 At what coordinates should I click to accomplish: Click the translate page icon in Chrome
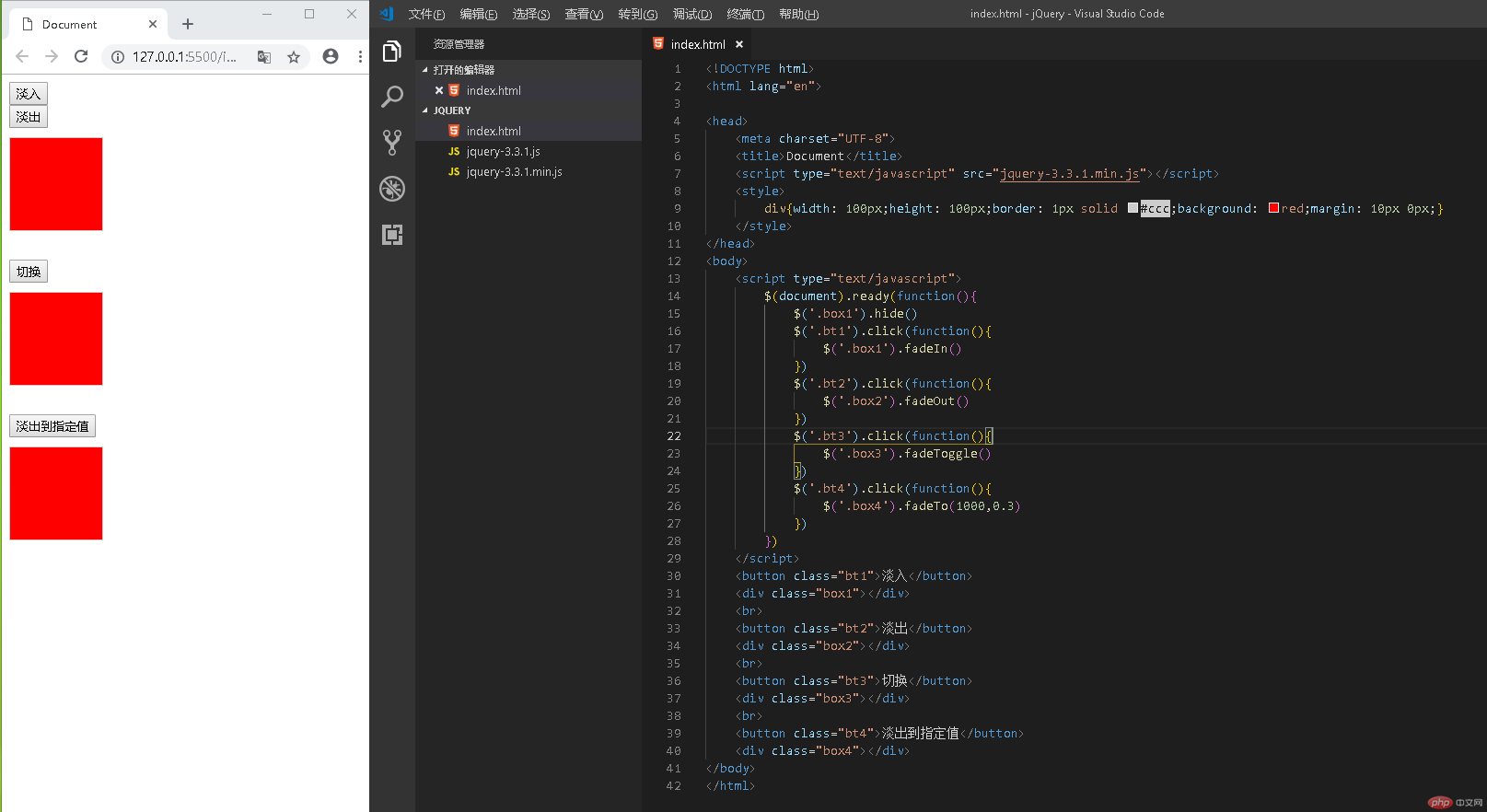[x=264, y=57]
